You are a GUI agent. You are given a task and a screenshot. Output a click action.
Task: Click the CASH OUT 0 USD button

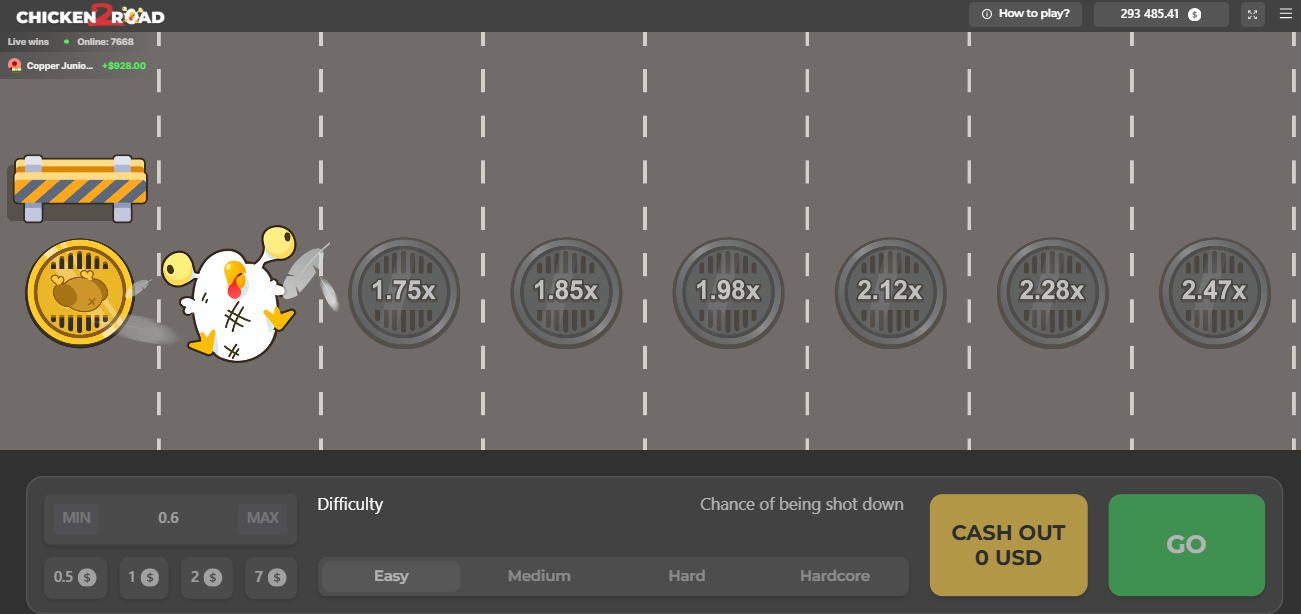coord(1008,545)
